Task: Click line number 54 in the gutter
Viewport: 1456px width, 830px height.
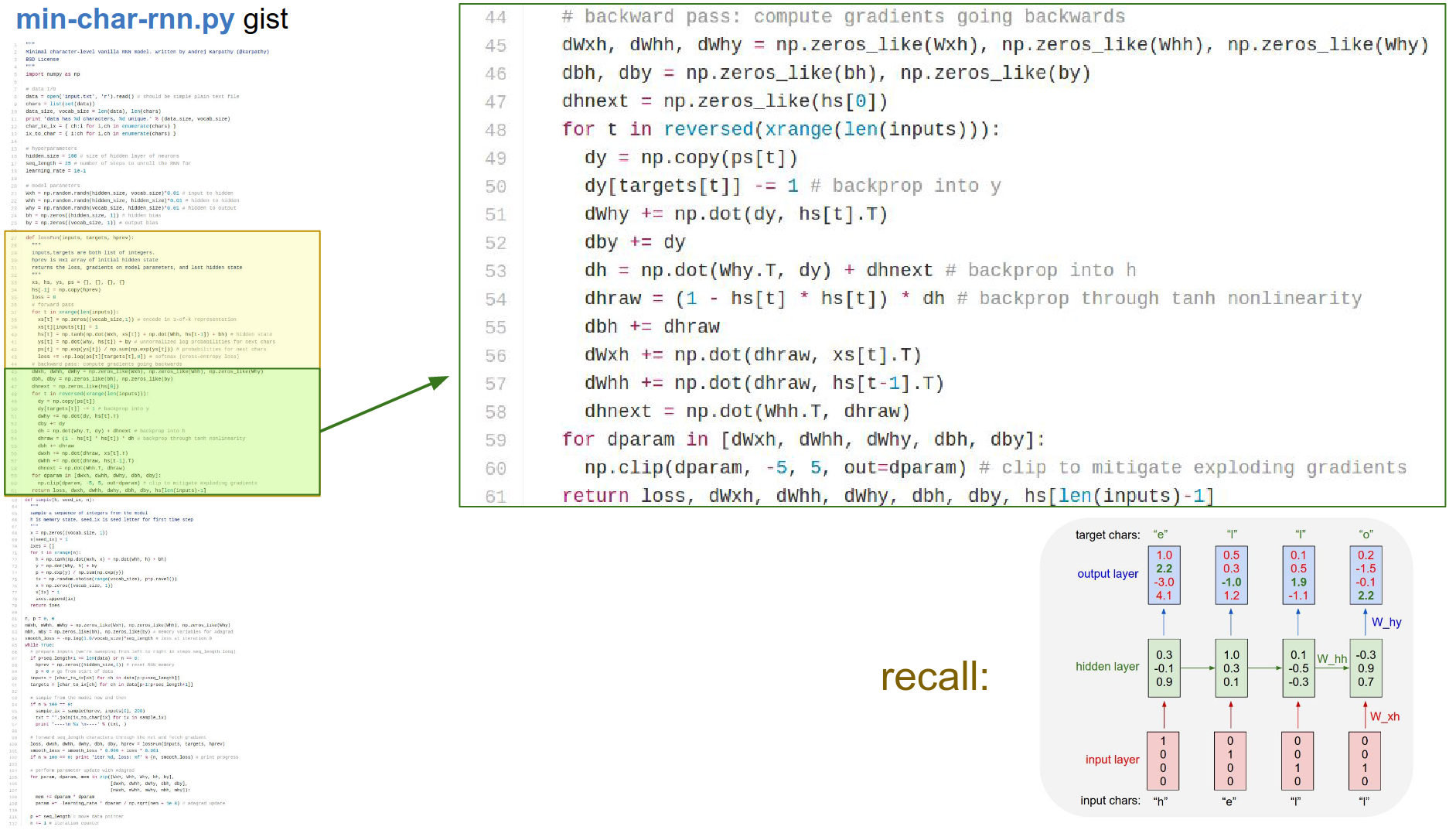Action: (x=496, y=299)
